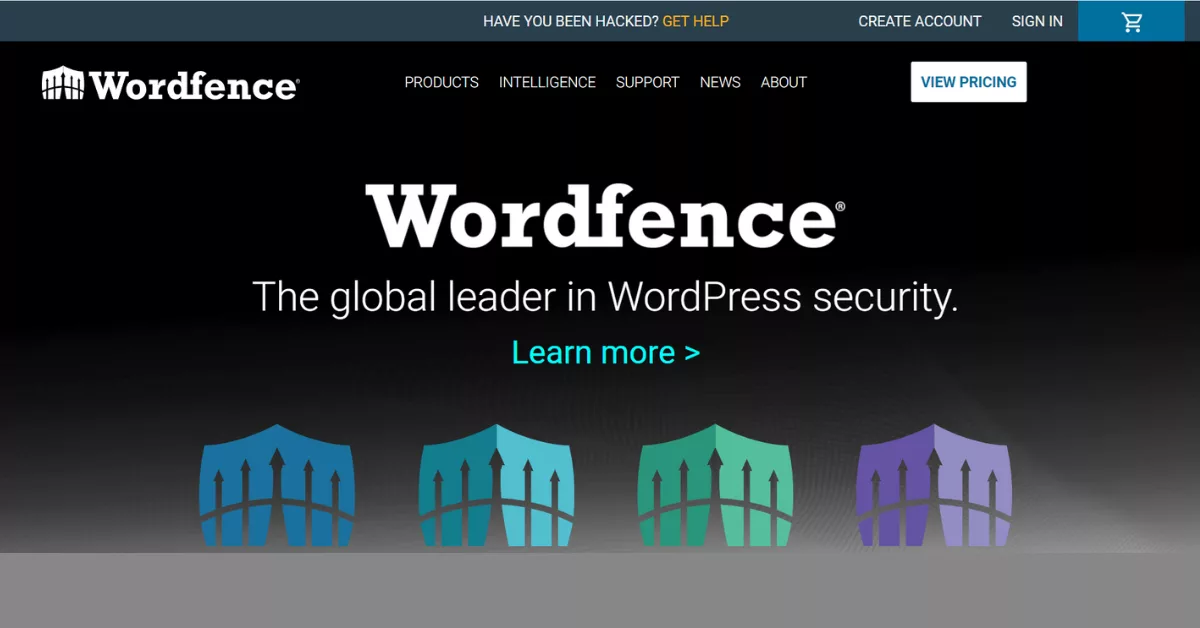1200x628 pixels.
Task: Click the Sign In link
Action: 1037,21
